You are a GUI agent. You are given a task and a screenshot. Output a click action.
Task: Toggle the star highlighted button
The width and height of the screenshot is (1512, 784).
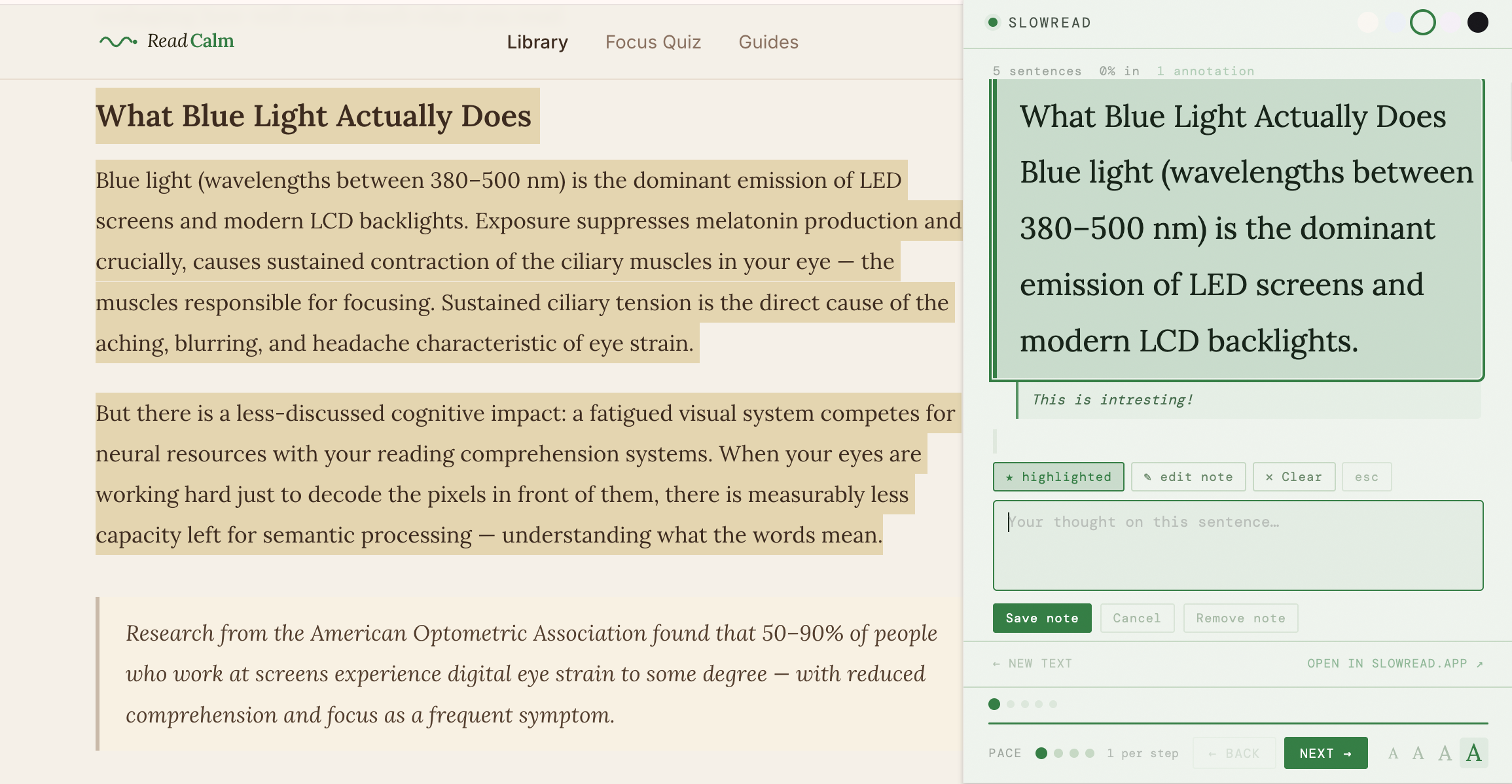(1058, 476)
